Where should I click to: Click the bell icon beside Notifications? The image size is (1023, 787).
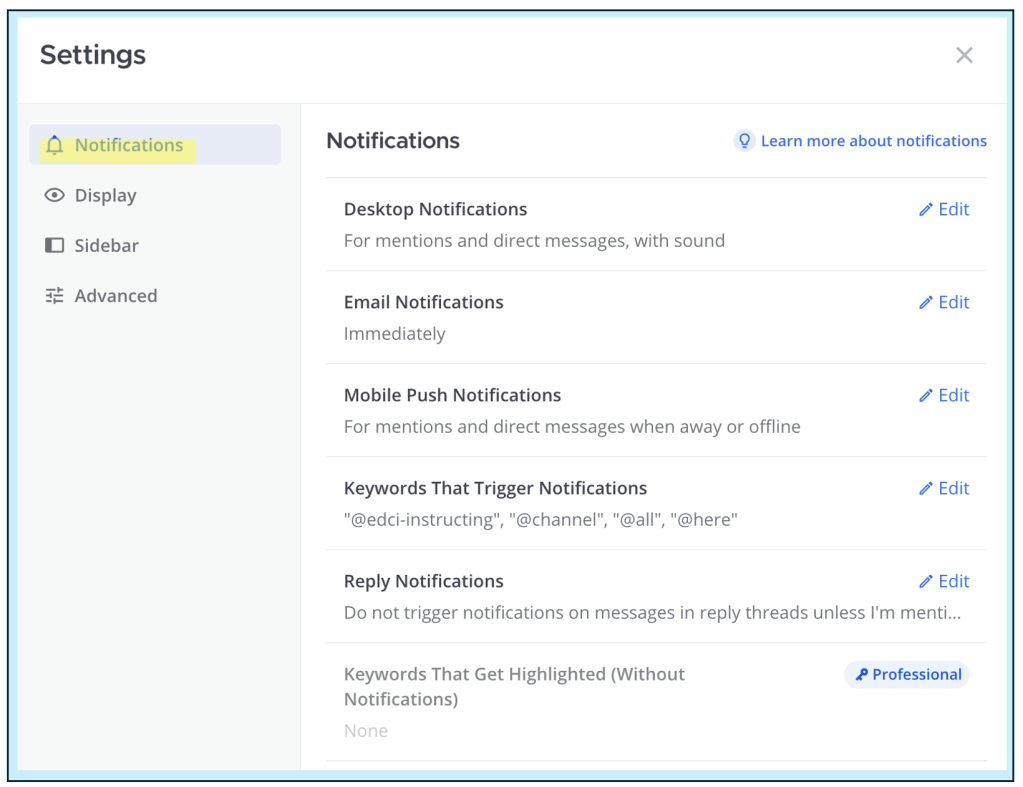coord(54,145)
